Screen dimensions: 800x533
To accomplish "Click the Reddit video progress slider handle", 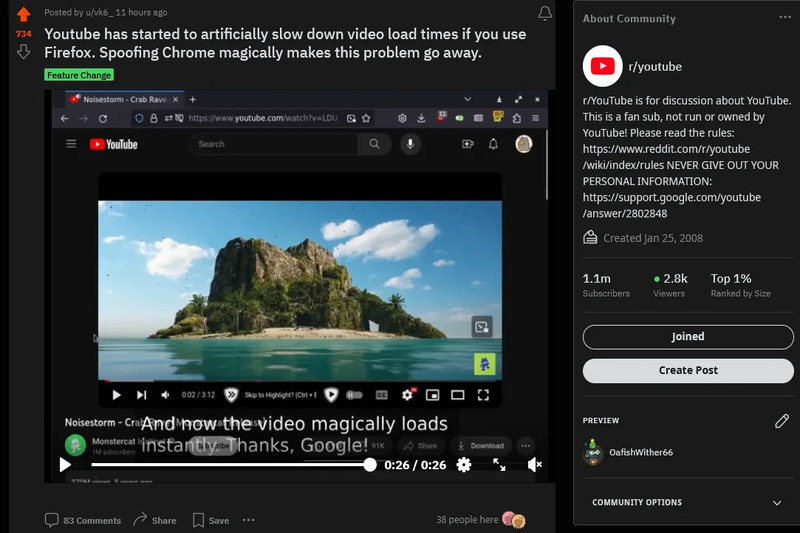I will pyautogui.click(x=370, y=465).
